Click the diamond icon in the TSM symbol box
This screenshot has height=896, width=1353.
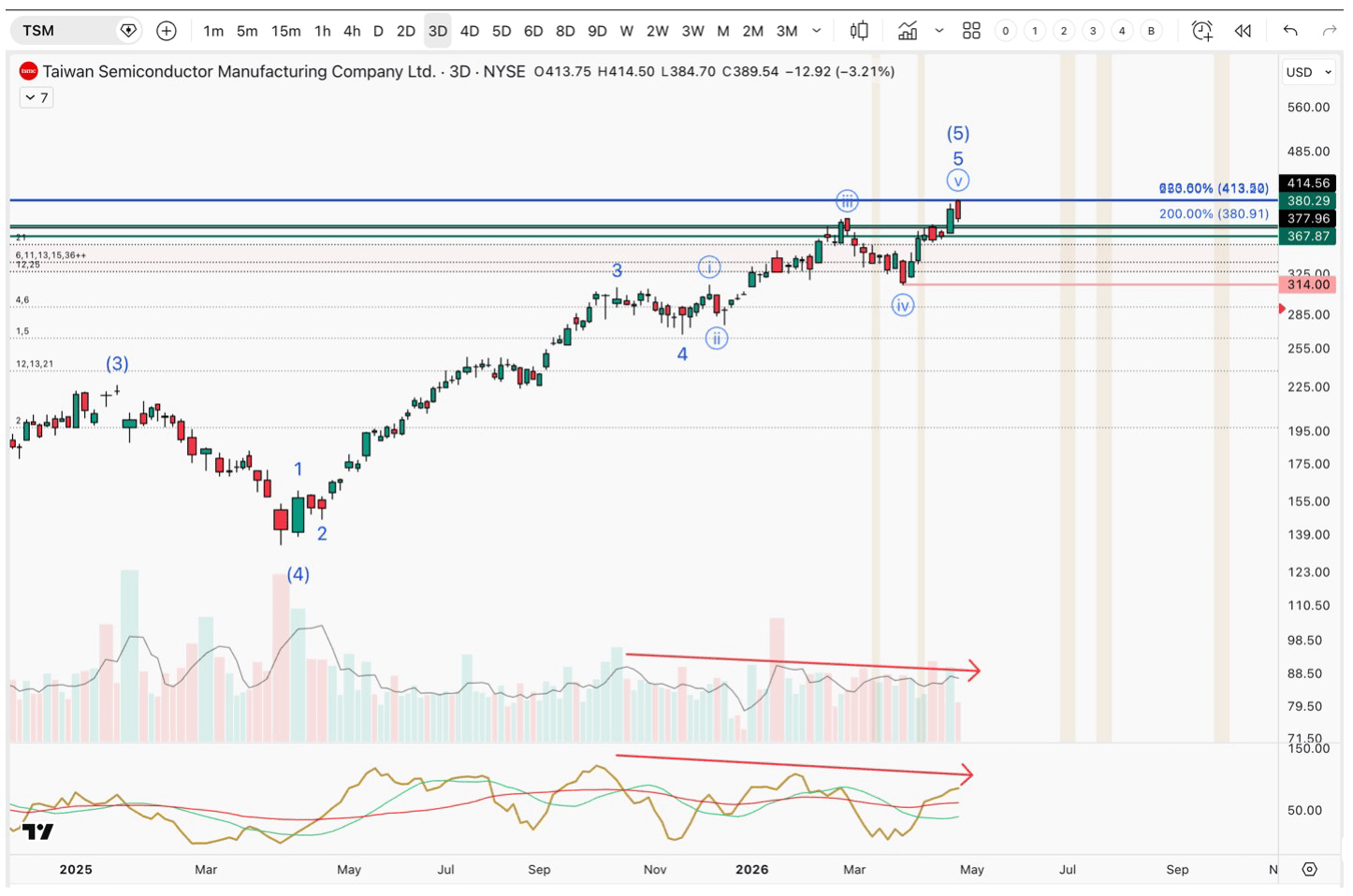tap(128, 31)
